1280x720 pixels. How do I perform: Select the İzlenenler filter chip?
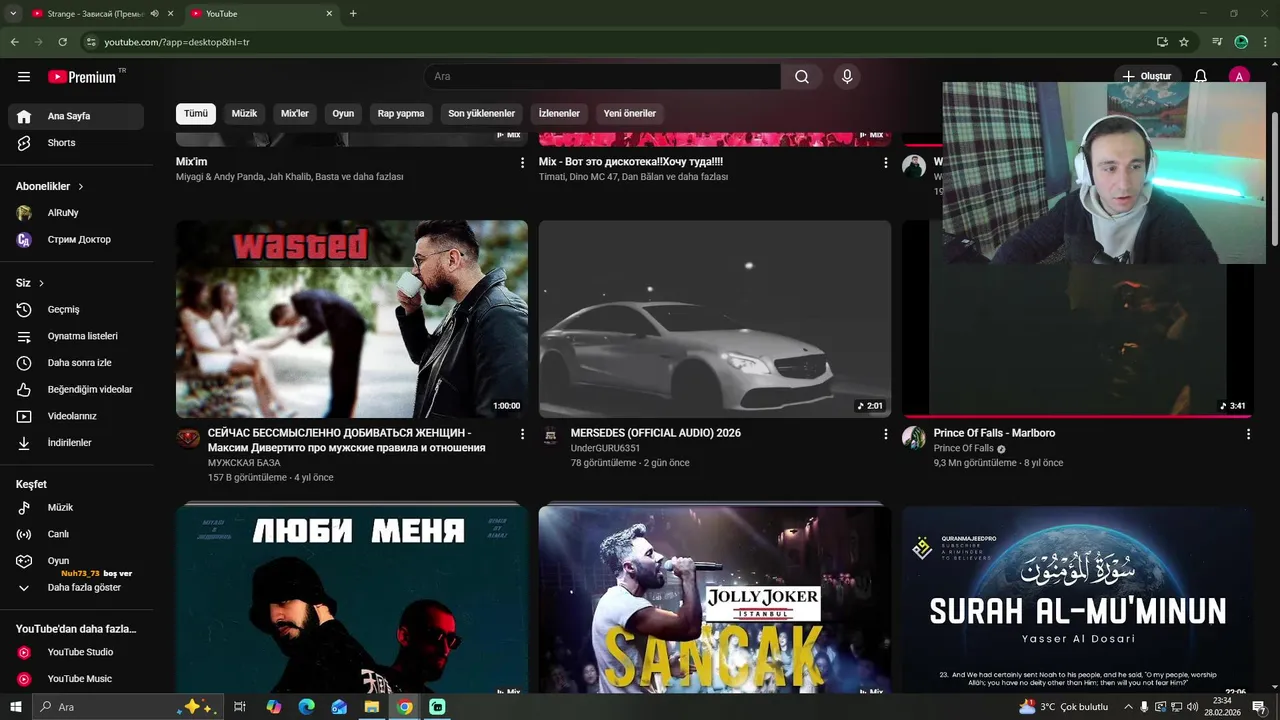(559, 114)
